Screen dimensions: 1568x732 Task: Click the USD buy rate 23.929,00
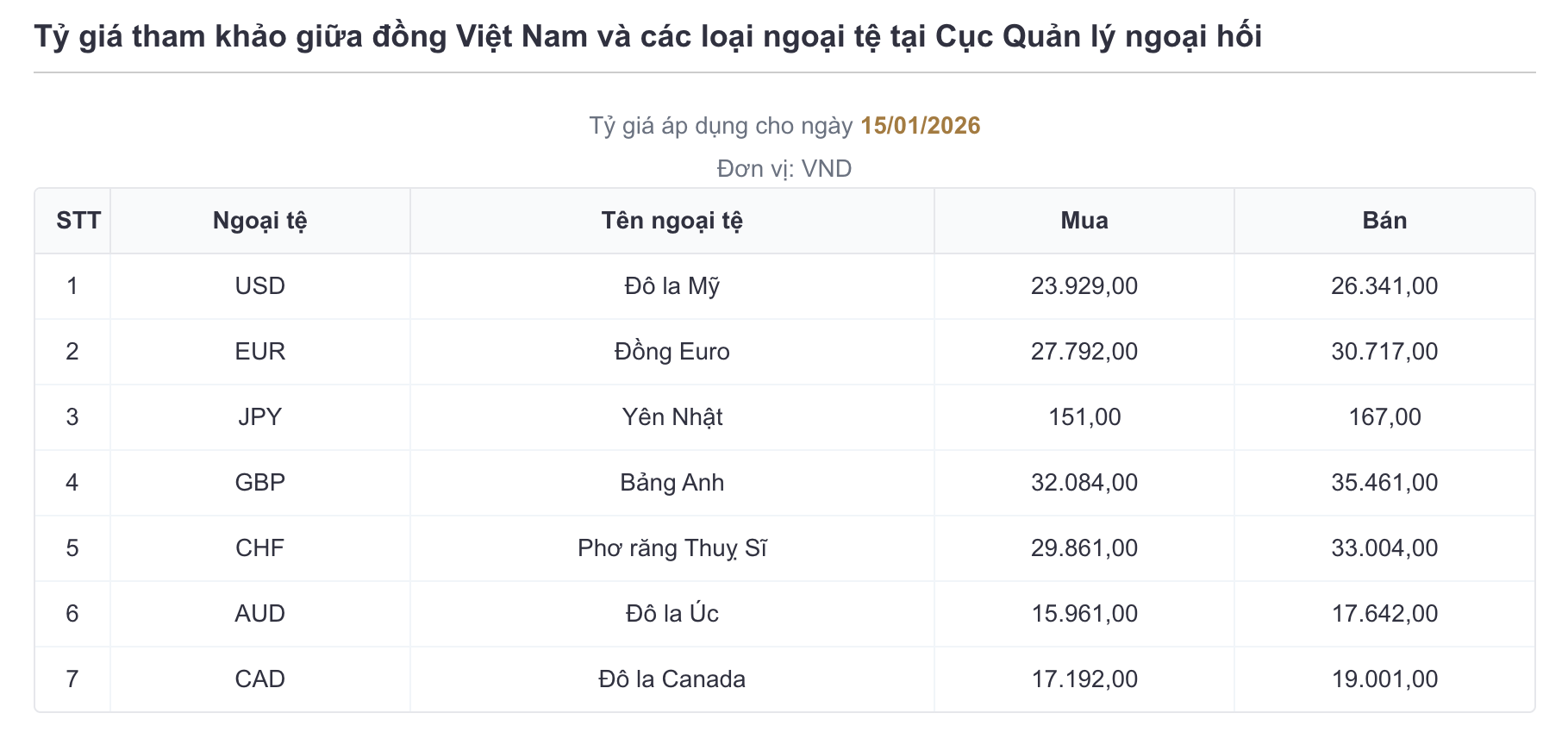pyautogui.click(x=1084, y=286)
